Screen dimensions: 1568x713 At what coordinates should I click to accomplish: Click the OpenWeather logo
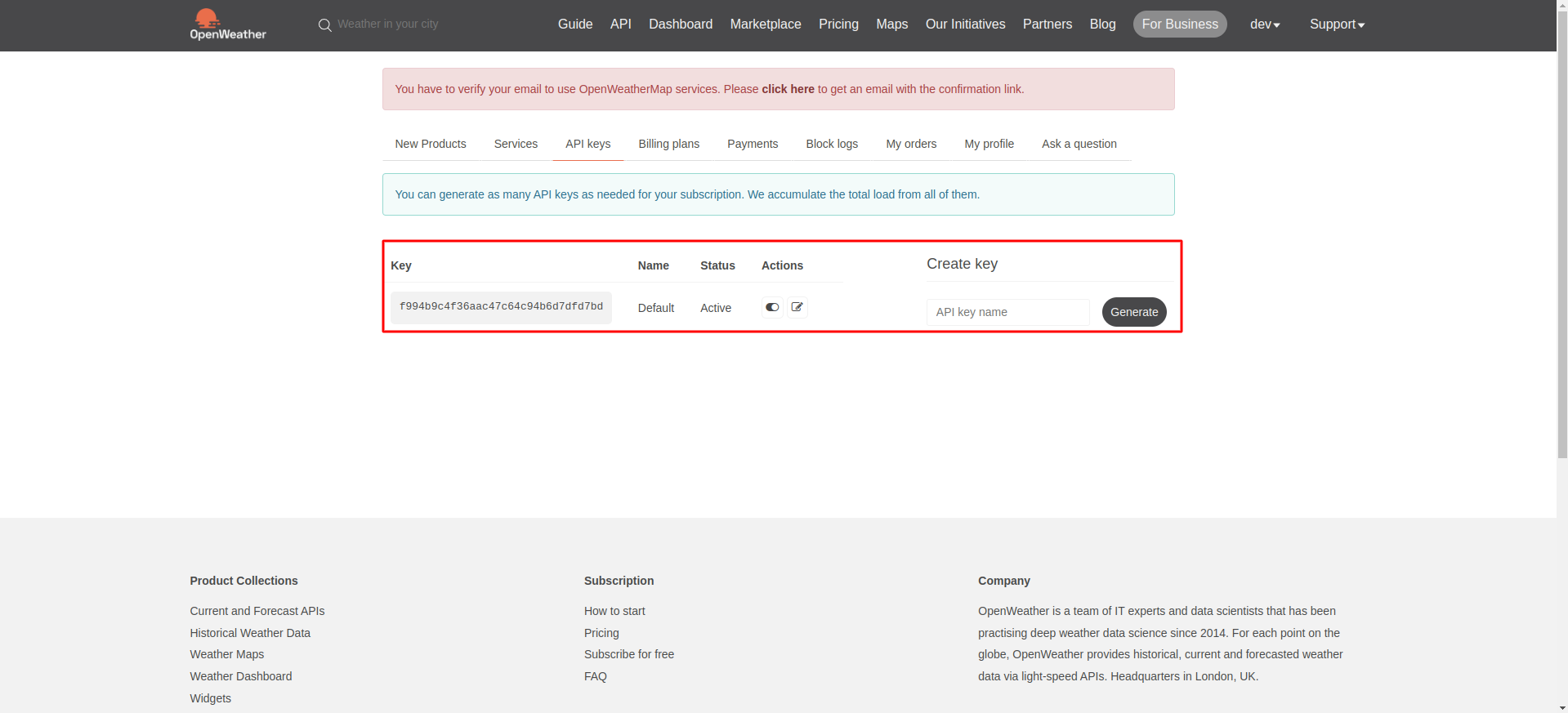[x=228, y=25]
